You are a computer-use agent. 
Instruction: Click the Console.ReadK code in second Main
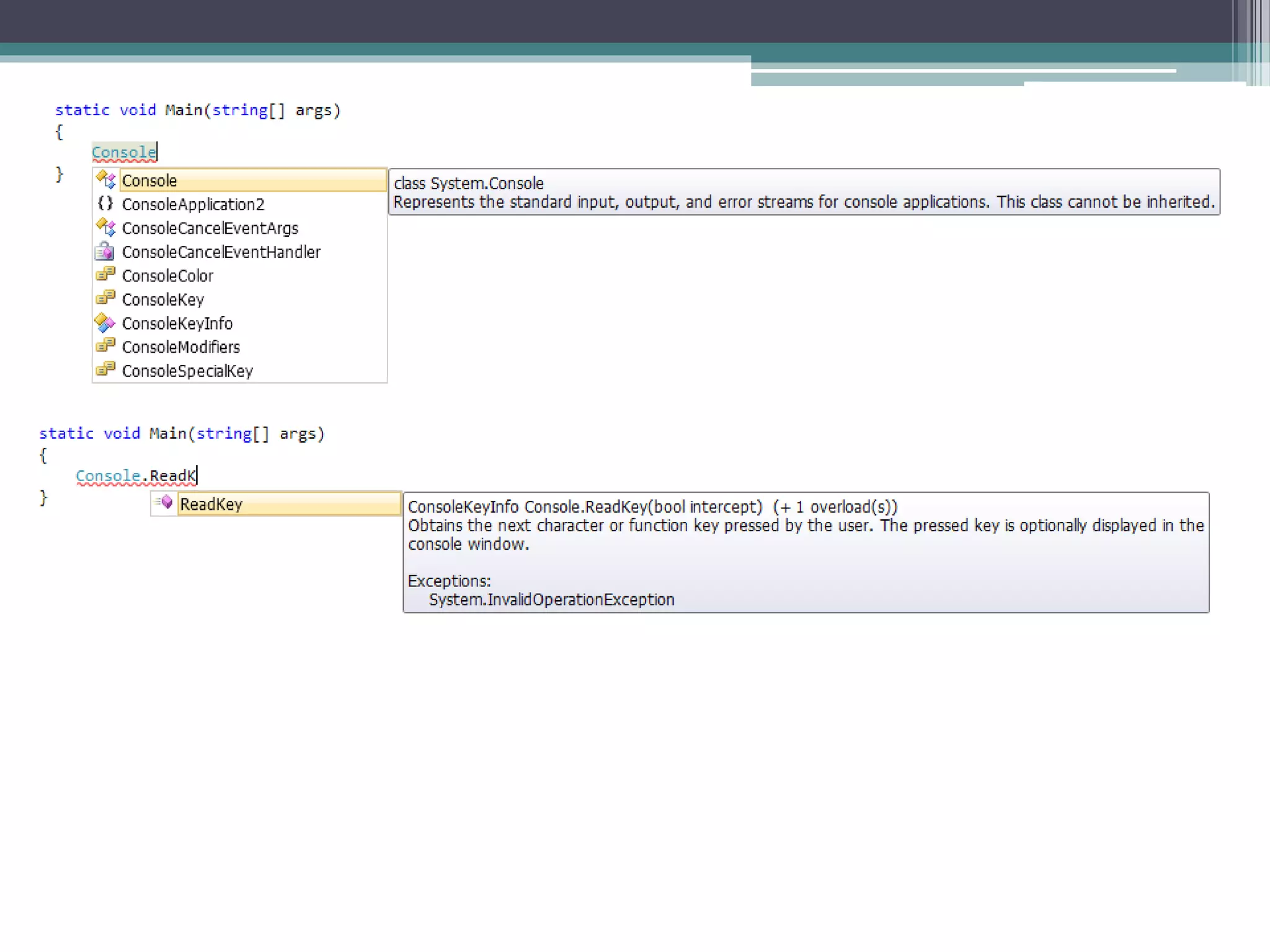pyautogui.click(x=136, y=476)
